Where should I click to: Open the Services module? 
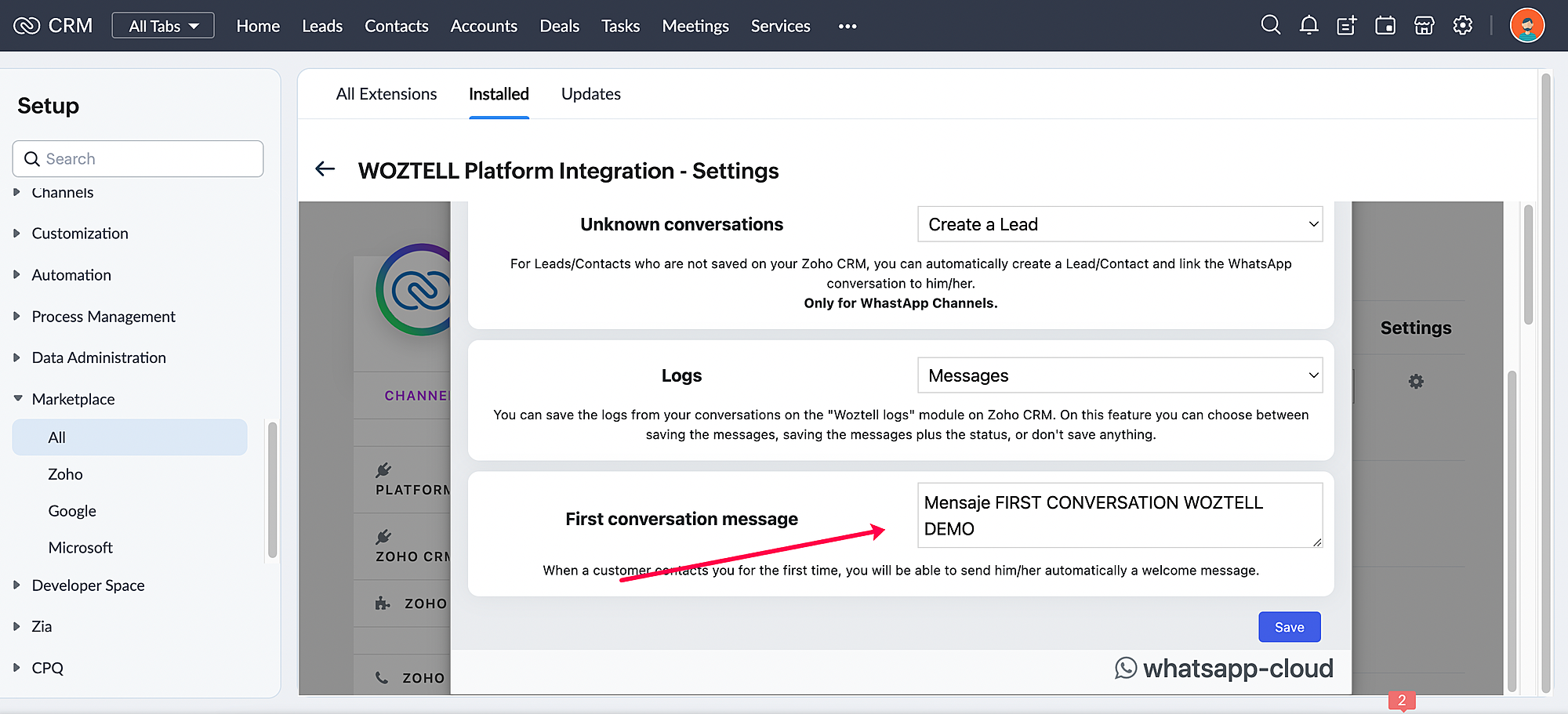click(x=781, y=26)
